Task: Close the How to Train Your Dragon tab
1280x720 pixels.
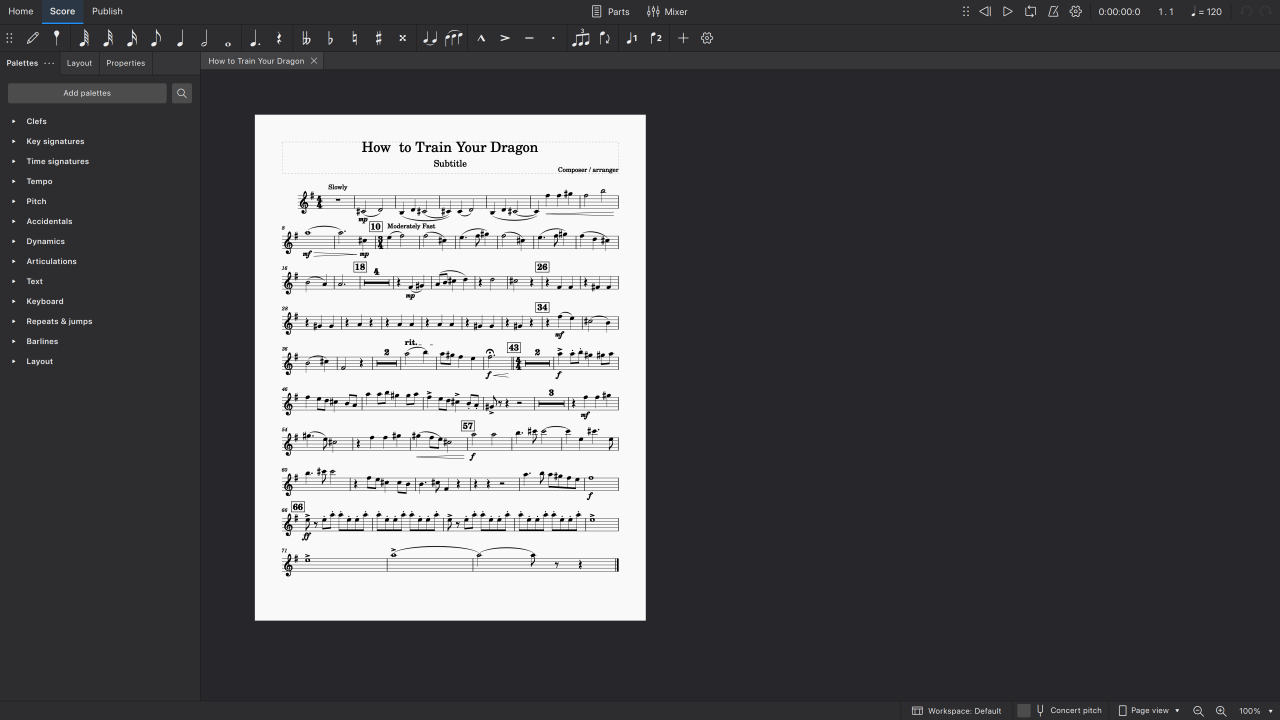Action: [314, 61]
